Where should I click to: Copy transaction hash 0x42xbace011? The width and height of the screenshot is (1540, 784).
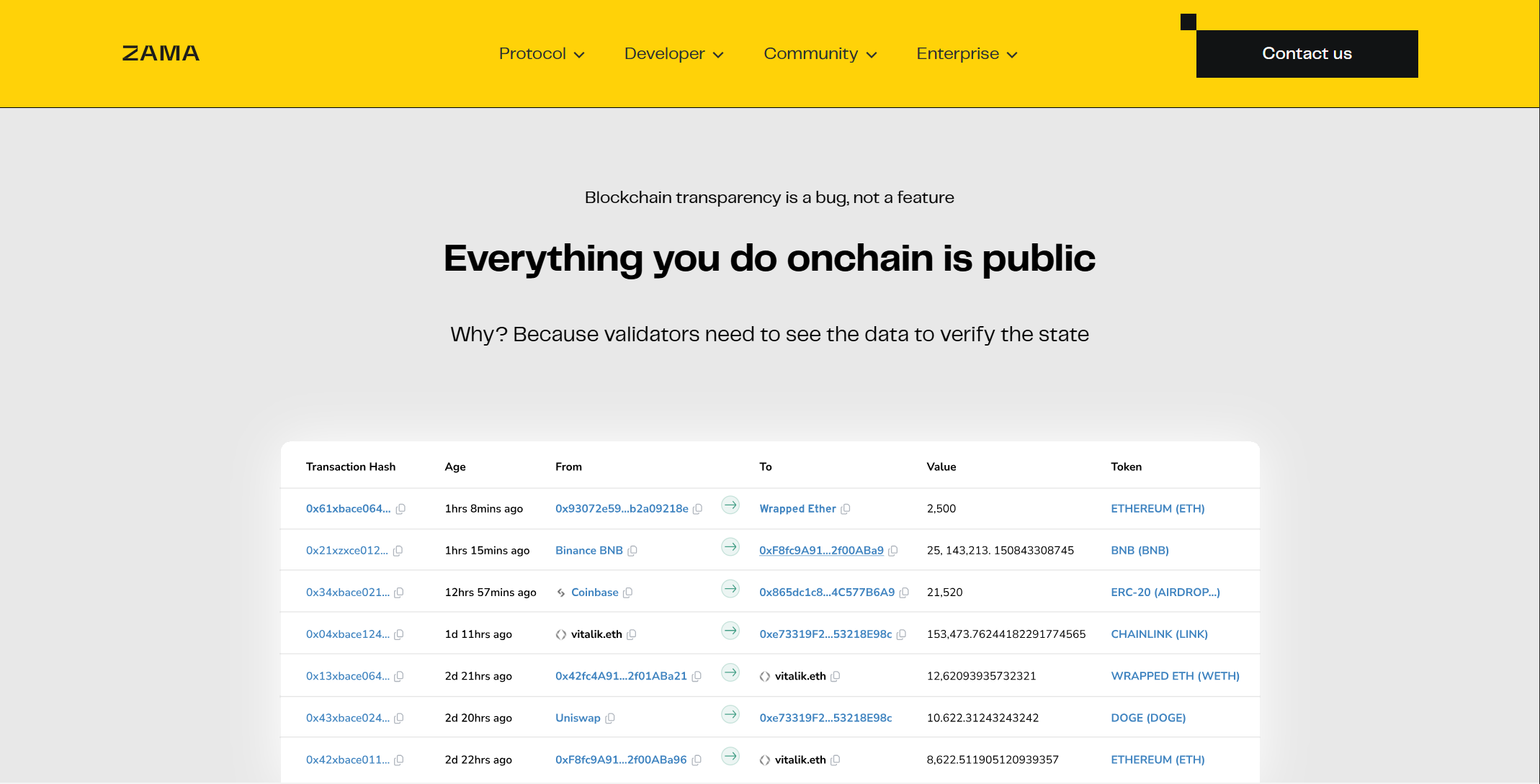click(399, 760)
